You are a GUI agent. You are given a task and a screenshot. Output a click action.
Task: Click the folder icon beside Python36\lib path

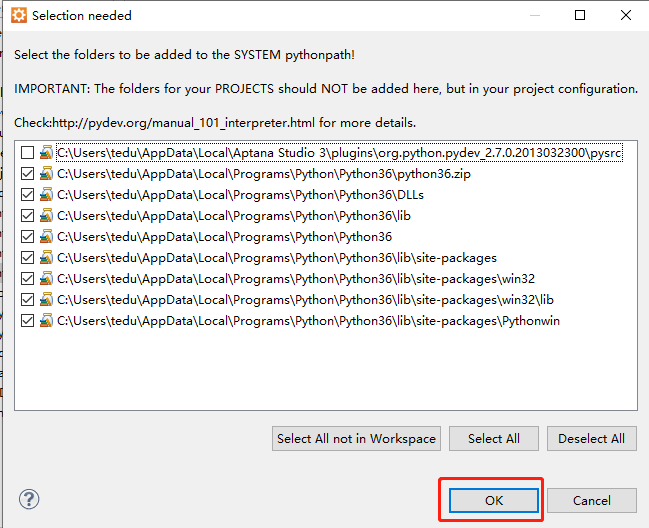tap(46, 216)
